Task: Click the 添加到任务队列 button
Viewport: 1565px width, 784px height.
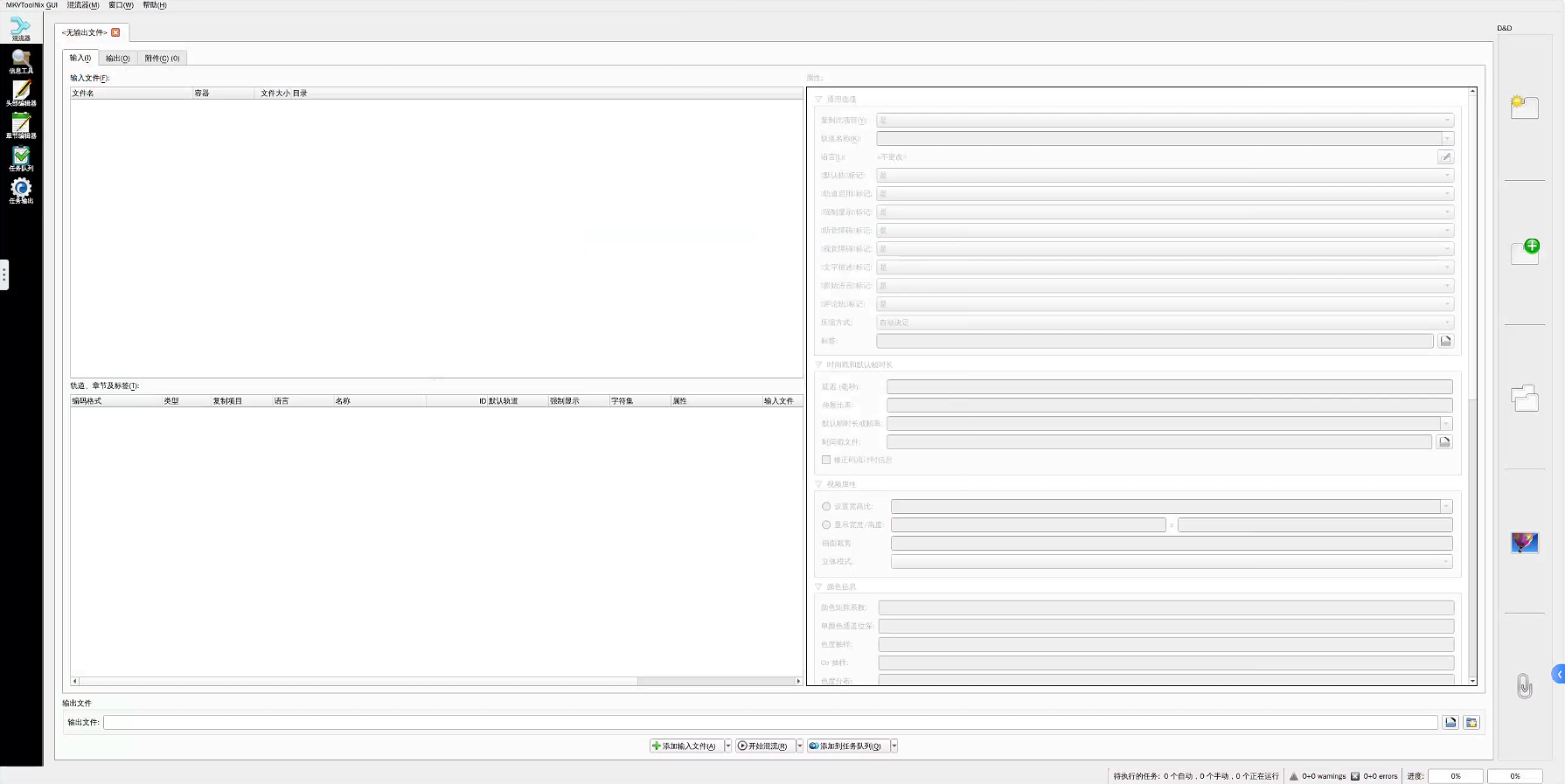Action: (846, 746)
